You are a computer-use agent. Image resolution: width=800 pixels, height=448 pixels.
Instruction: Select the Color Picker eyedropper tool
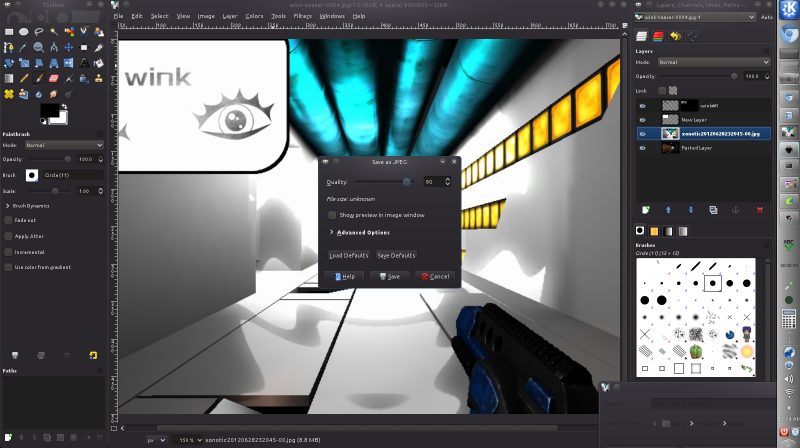(x=23, y=47)
